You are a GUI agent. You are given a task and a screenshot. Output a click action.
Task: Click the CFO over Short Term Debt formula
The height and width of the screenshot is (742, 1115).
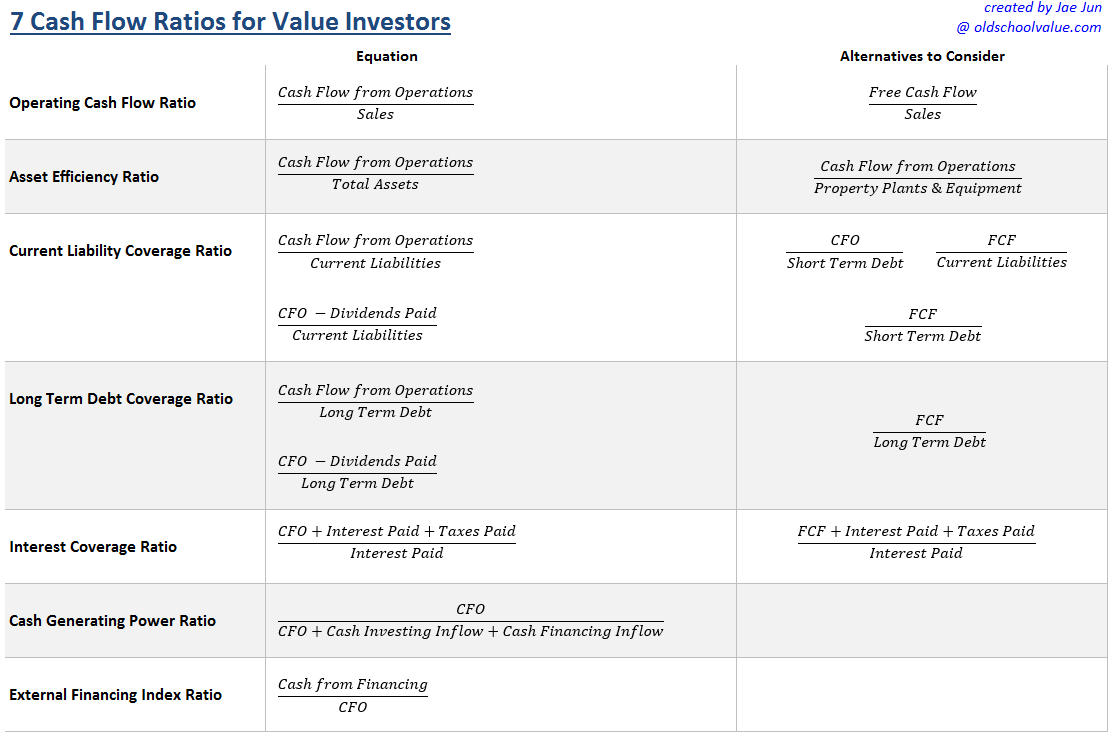point(845,251)
